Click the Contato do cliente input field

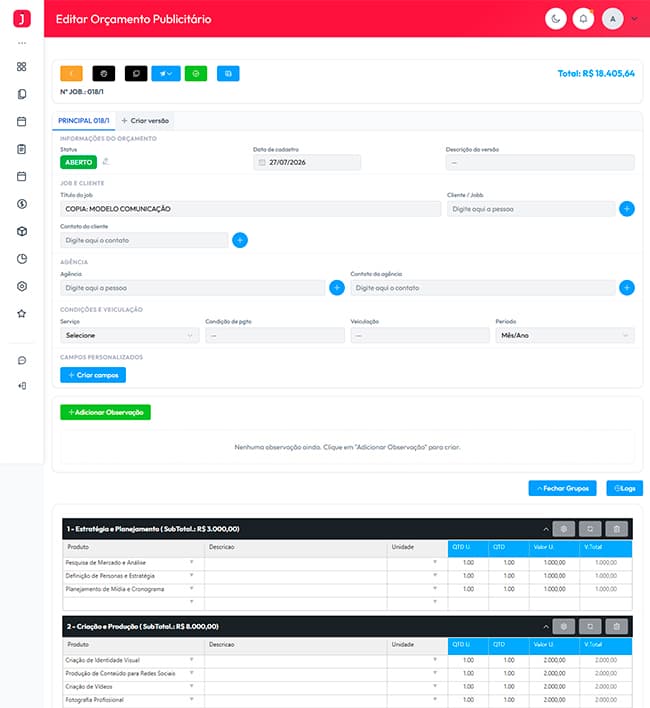[144, 240]
